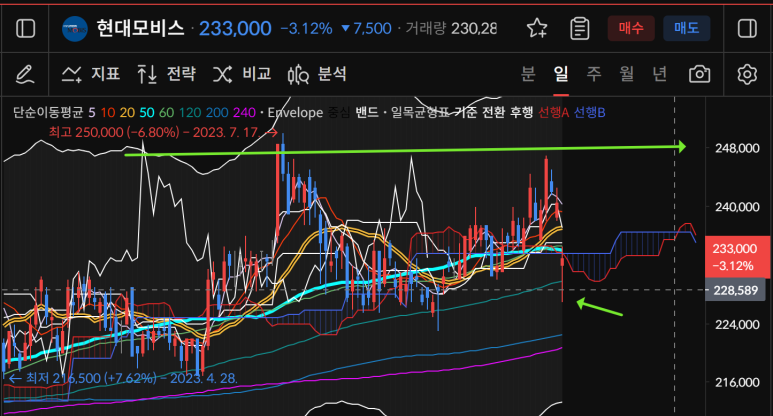Click the 매도 sell button
Viewport: 773px width, 416px height.
pyautogui.click(x=687, y=28)
